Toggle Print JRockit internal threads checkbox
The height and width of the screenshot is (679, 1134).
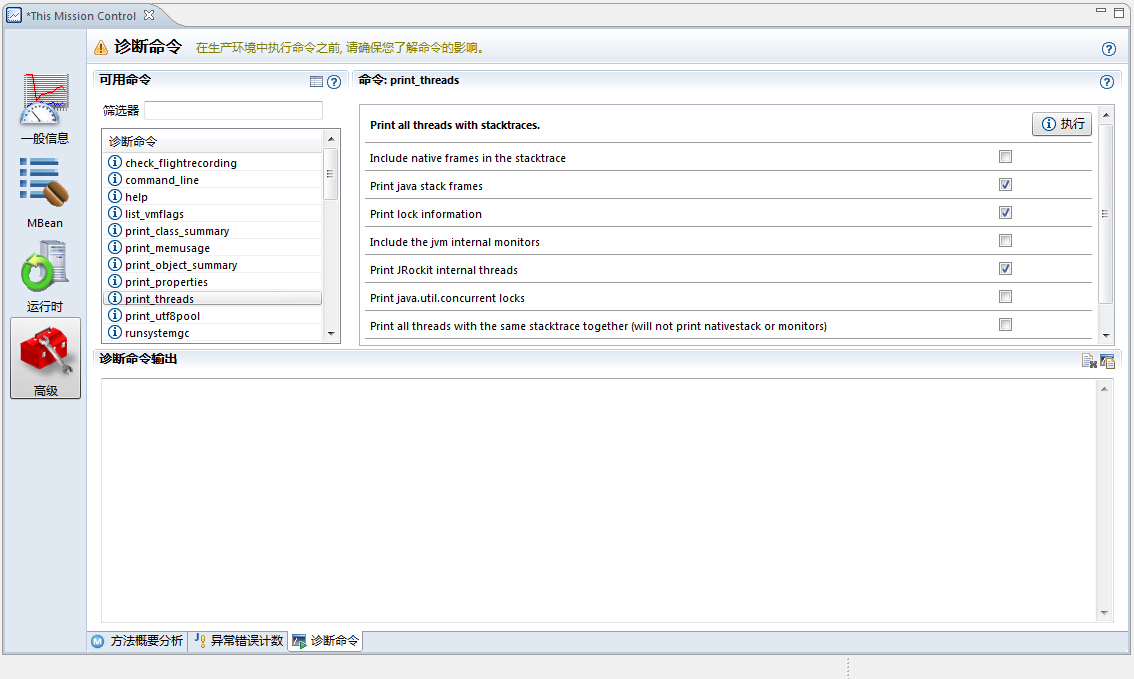(x=1005, y=269)
